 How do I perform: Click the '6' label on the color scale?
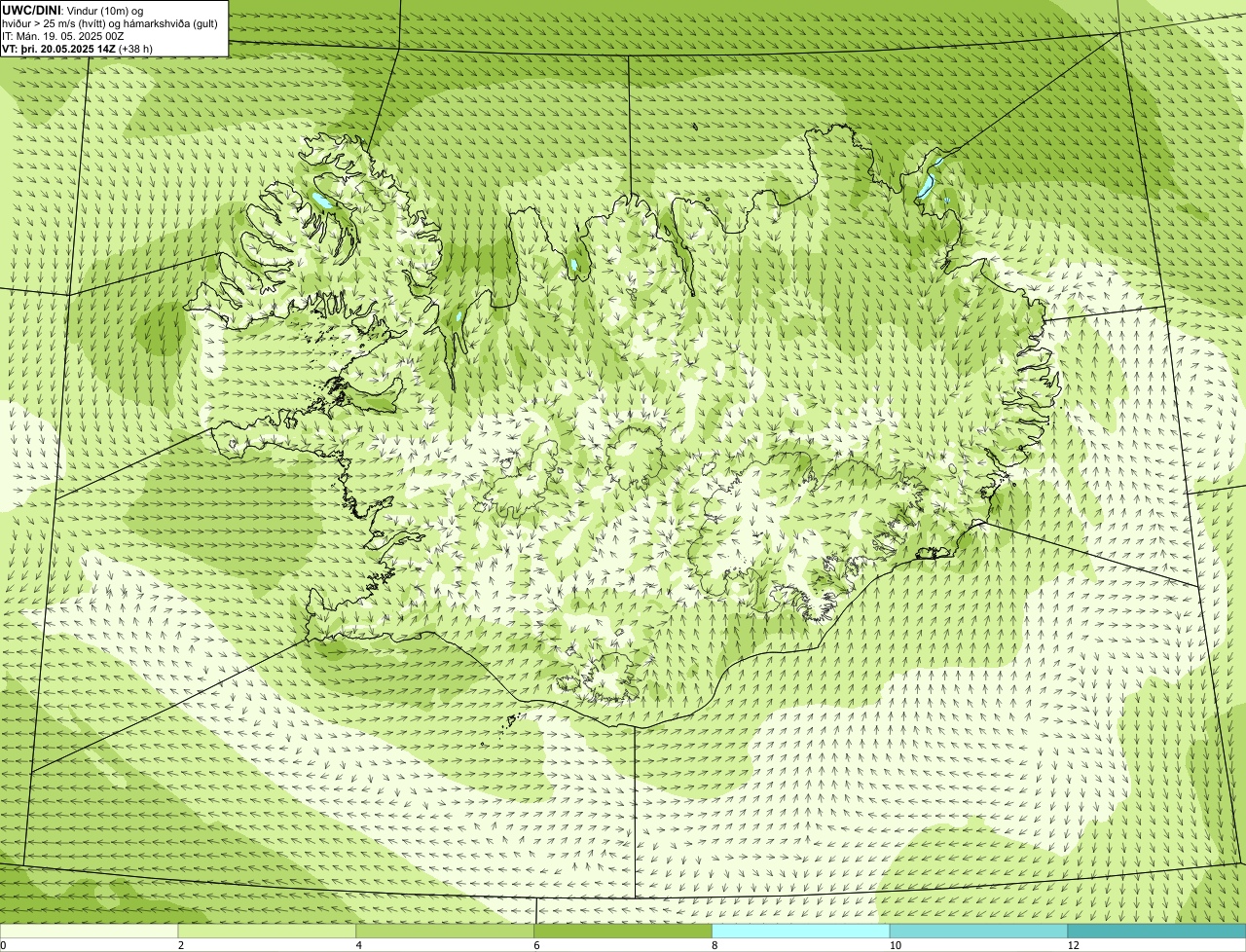pyautogui.click(x=537, y=945)
